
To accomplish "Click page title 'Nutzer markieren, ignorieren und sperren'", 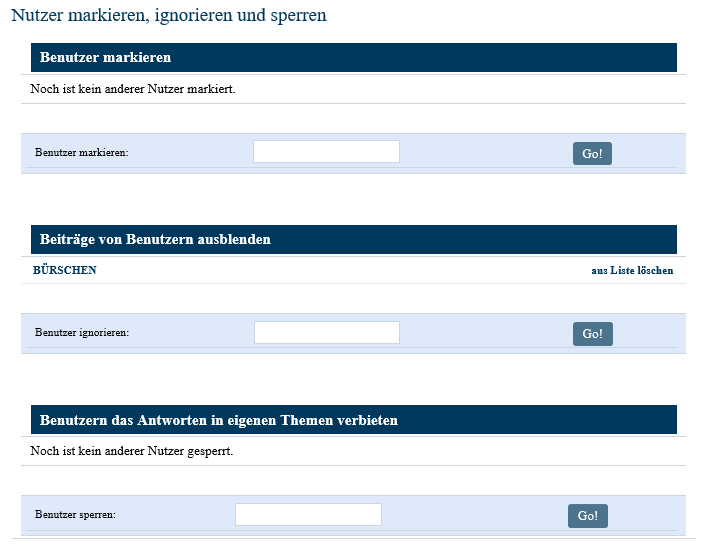I will click(168, 16).
